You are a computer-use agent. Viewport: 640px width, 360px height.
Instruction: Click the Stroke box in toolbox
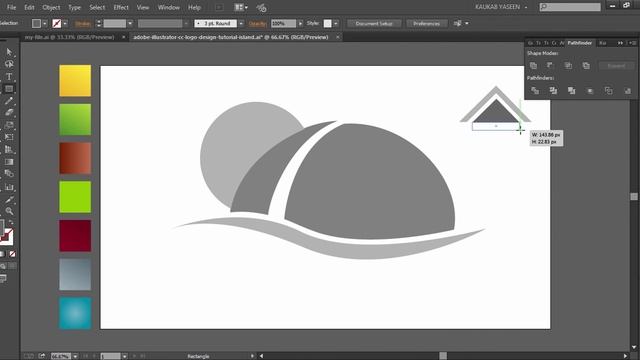[x=8, y=237]
